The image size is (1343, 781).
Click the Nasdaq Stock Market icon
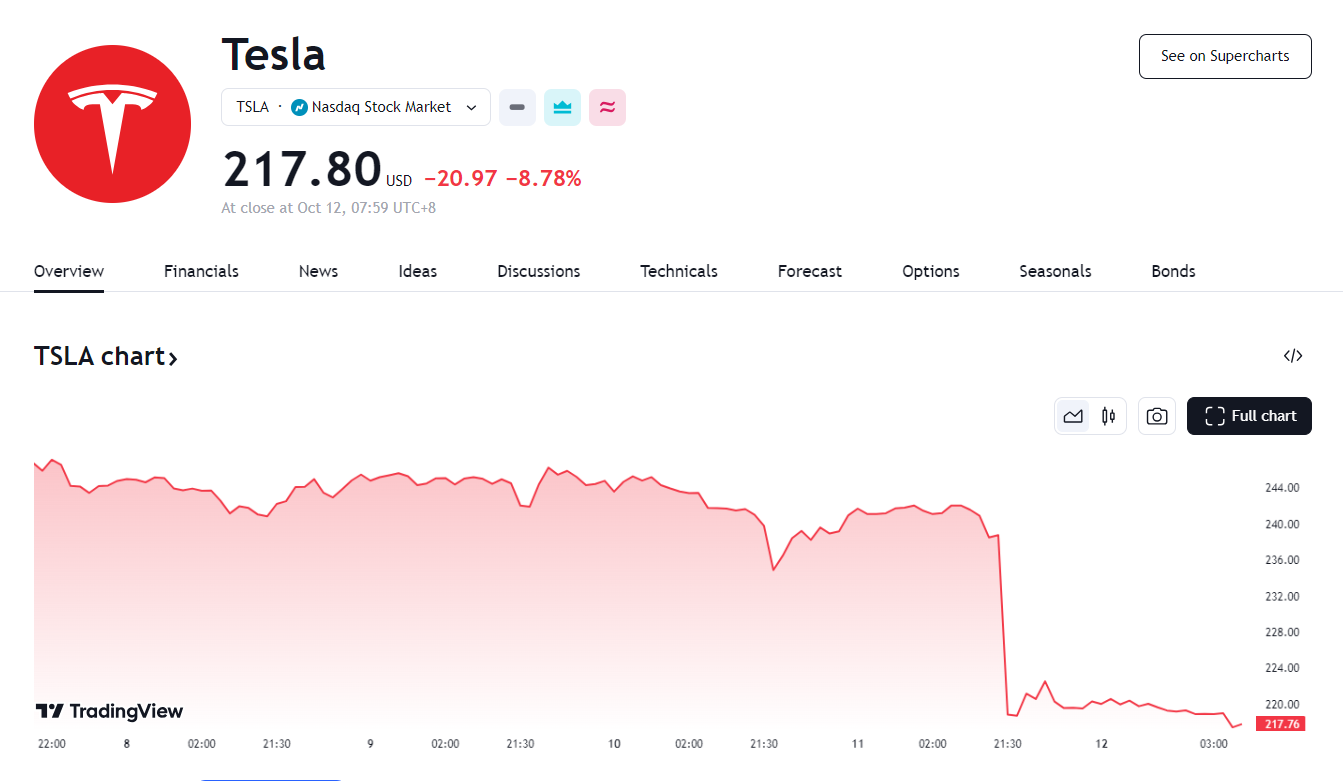(x=299, y=107)
